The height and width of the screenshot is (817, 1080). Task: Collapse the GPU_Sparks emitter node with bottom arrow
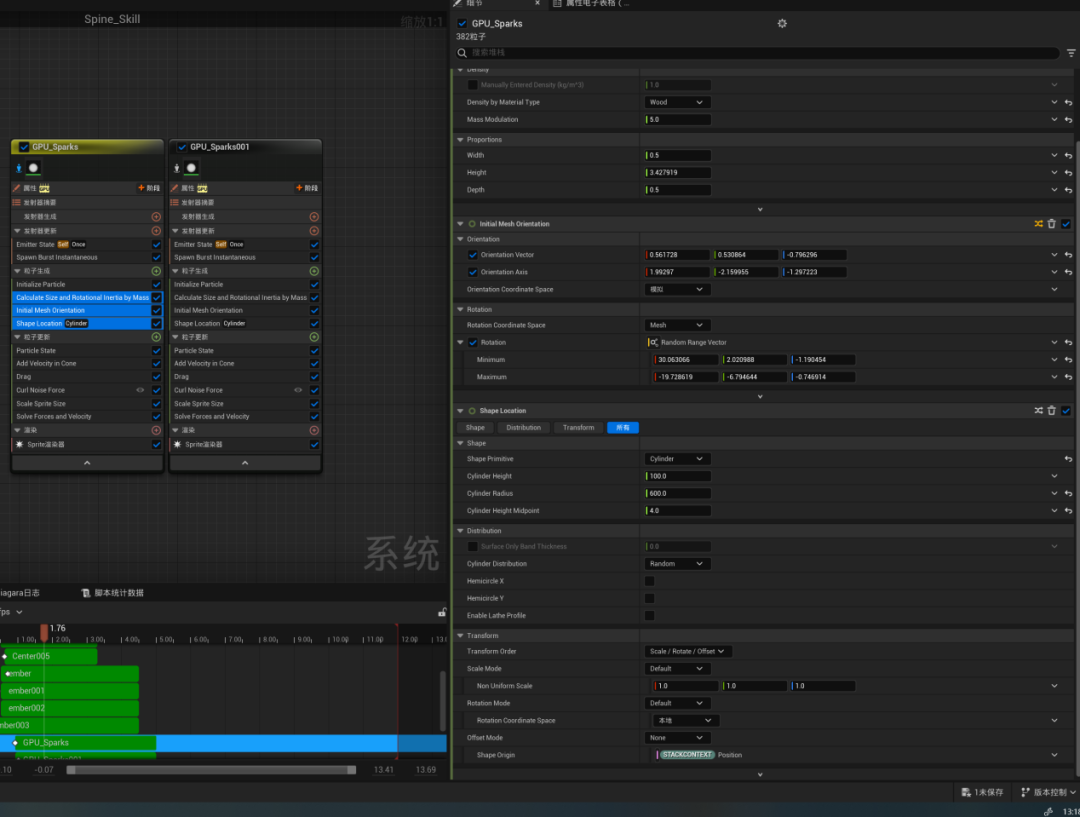click(87, 464)
